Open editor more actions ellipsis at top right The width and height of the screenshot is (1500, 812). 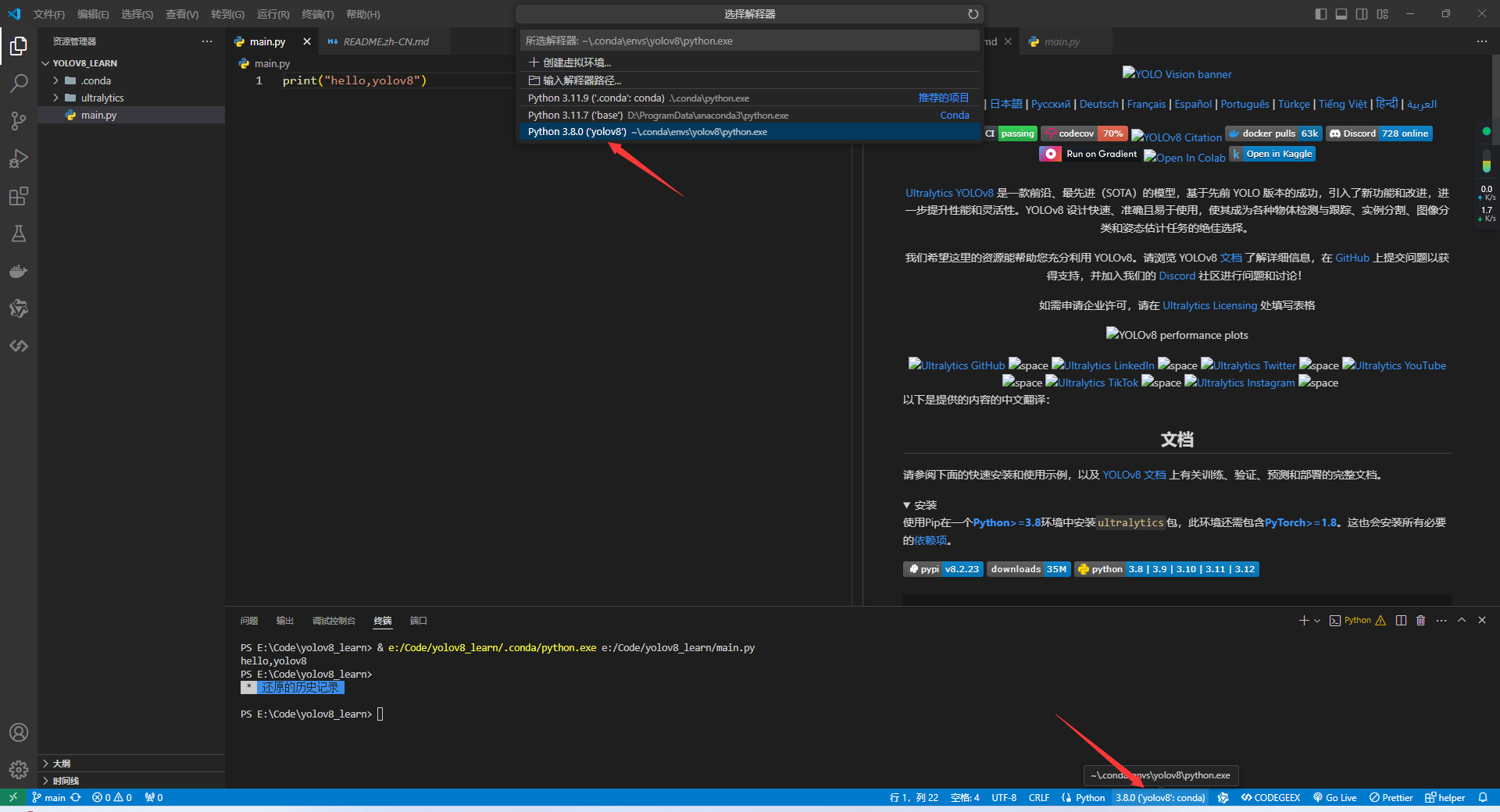click(1482, 41)
